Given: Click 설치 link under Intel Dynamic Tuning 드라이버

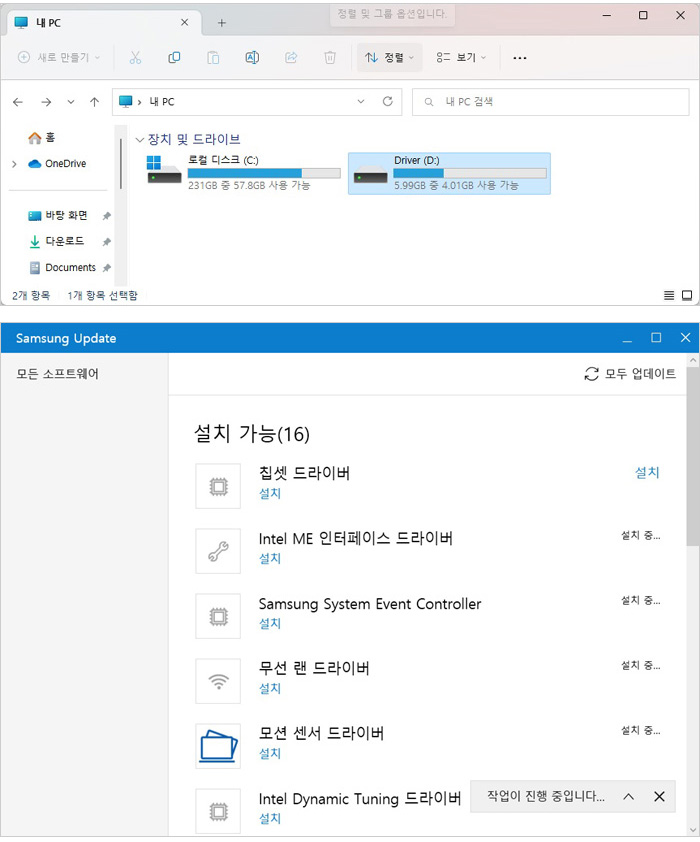Looking at the screenshot, I should pyautogui.click(x=269, y=818).
